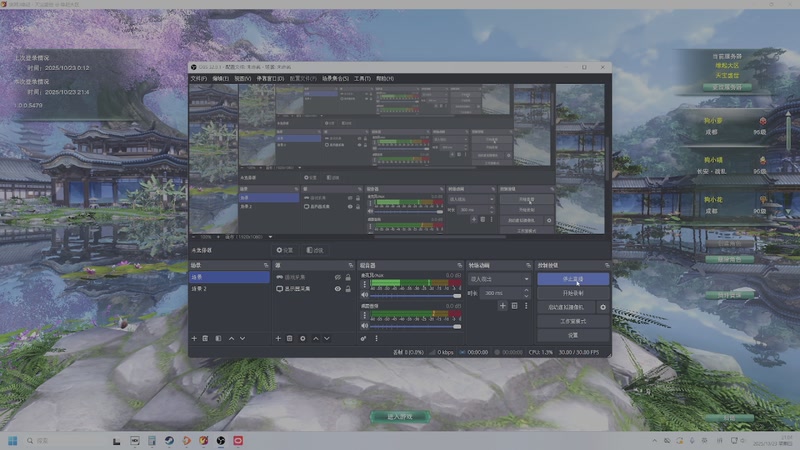Open the Scene Collection menu in OBS
Image resolution: width=800 pixels, height=450 pixels.
pyautogui.click(x=335, y=79)
